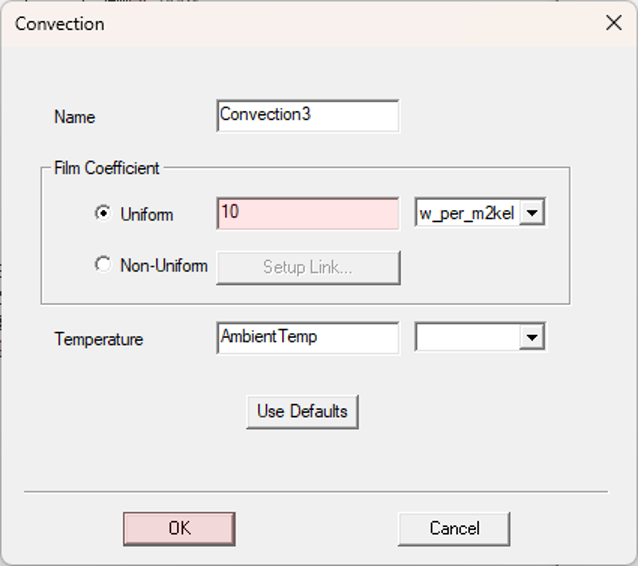
Task: Click the Name label
Action: (74, 117)
